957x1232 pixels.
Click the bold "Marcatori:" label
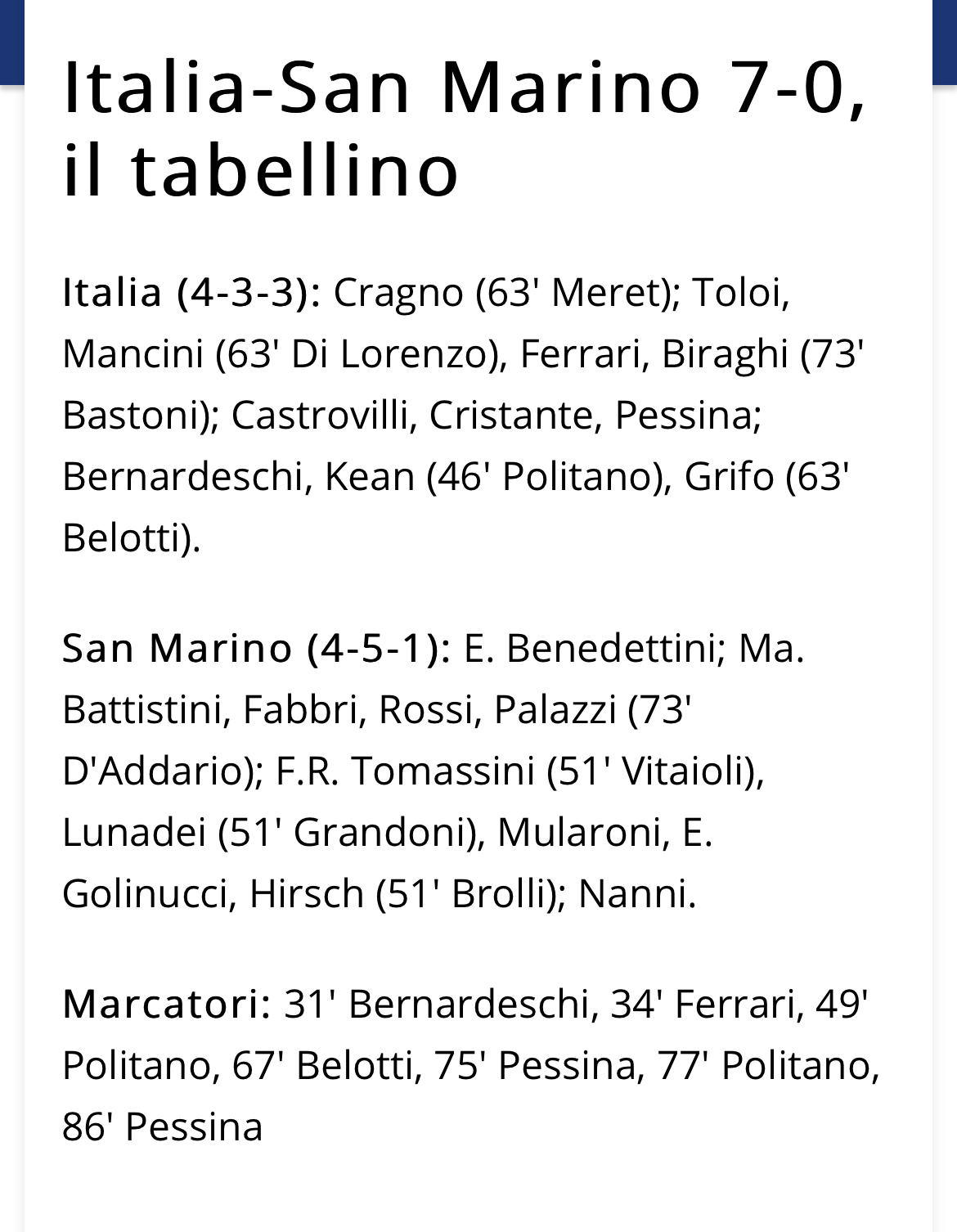167,1004
